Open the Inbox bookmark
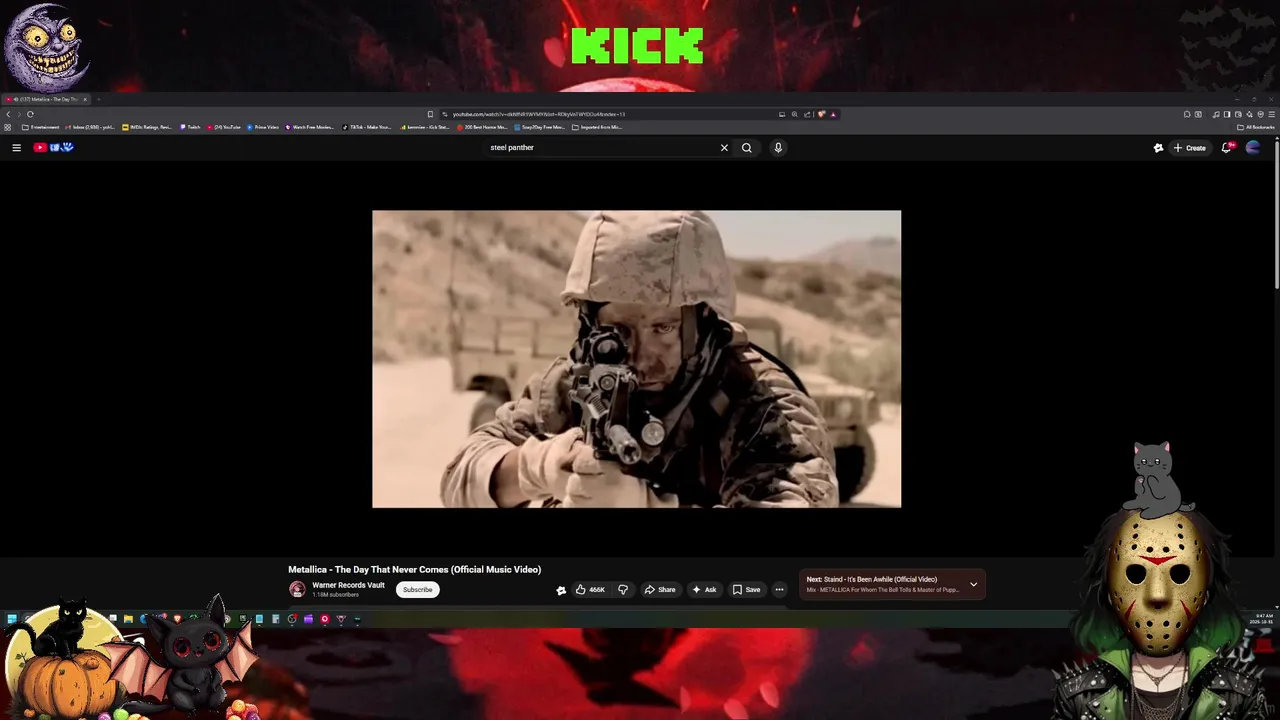Image resolution: width=1280 pixels, height=720 pixels. 90,127
